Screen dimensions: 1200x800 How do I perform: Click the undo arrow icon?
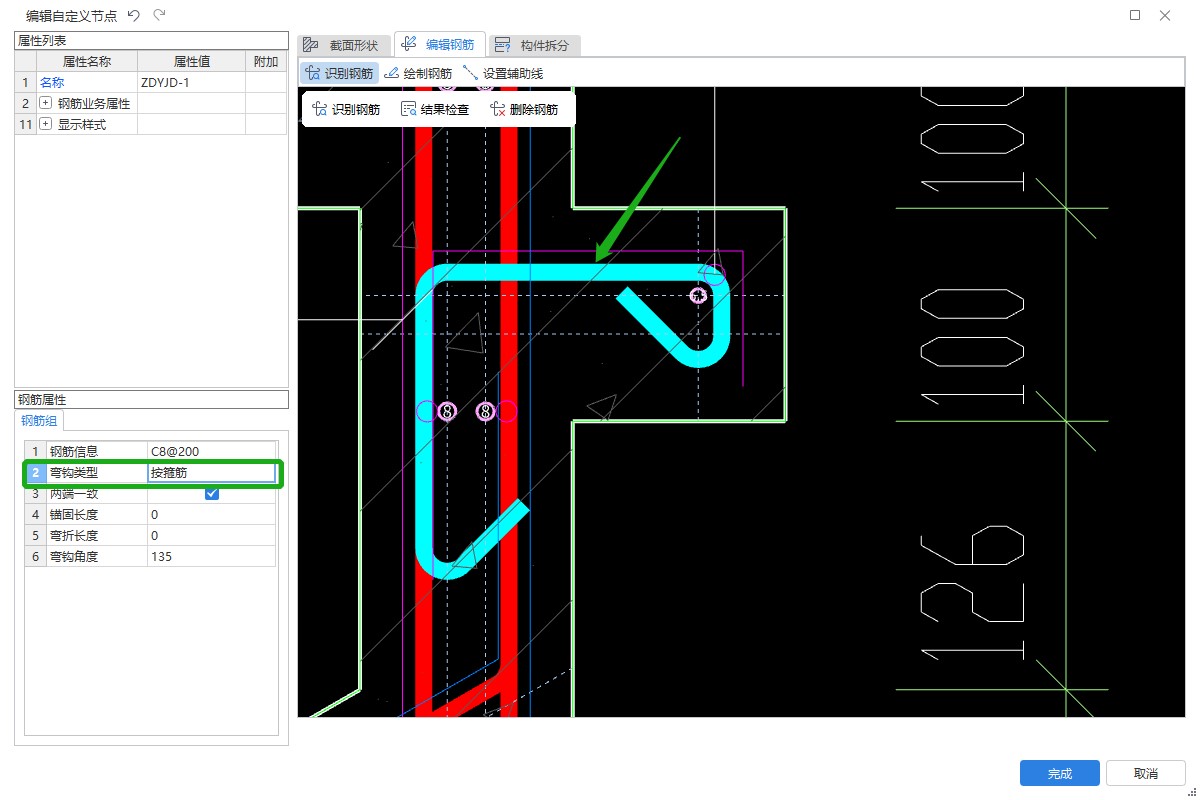(x=133, y=15)
